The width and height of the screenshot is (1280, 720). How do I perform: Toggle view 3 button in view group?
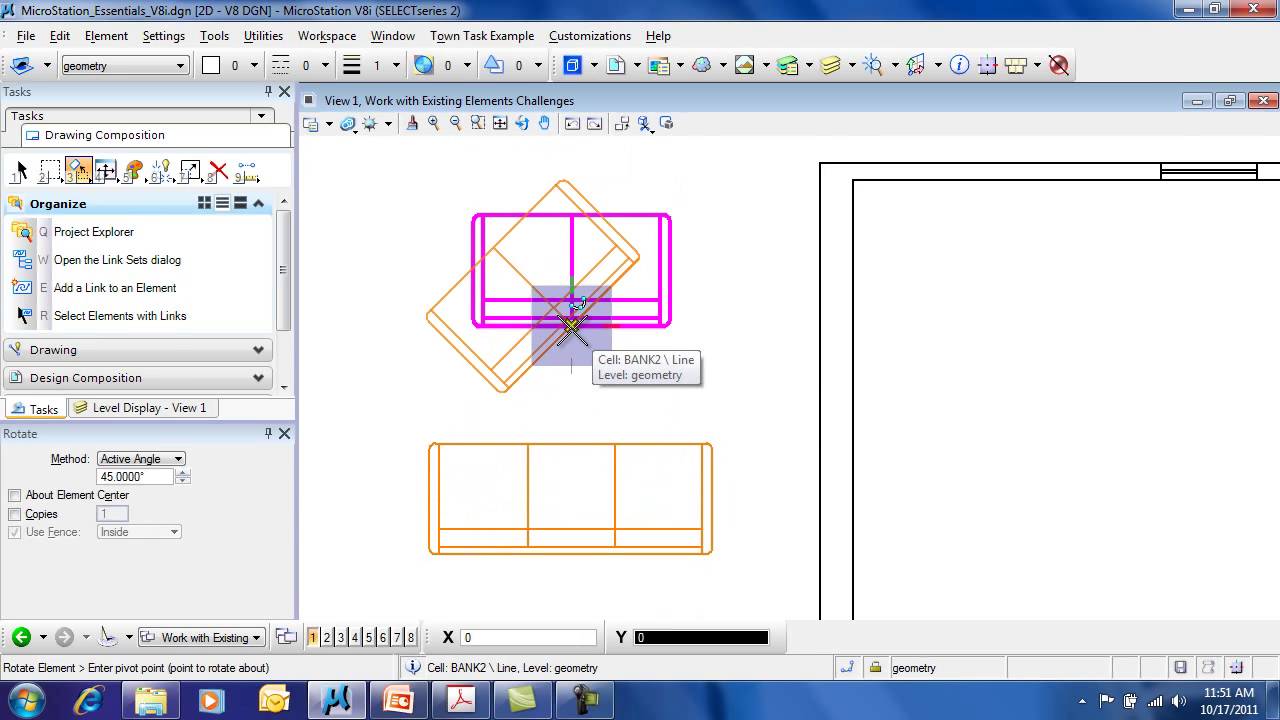[x=341, y=637]
